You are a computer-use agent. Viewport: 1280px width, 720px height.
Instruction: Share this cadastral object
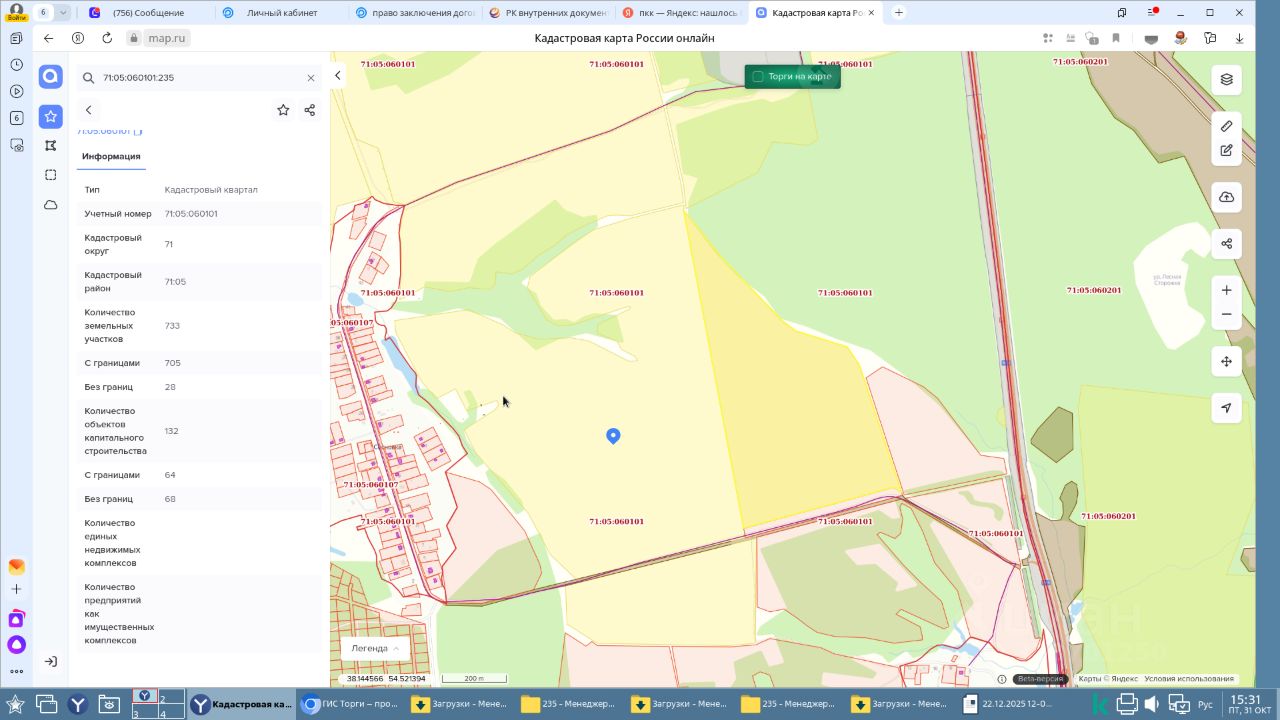point(310,110)
